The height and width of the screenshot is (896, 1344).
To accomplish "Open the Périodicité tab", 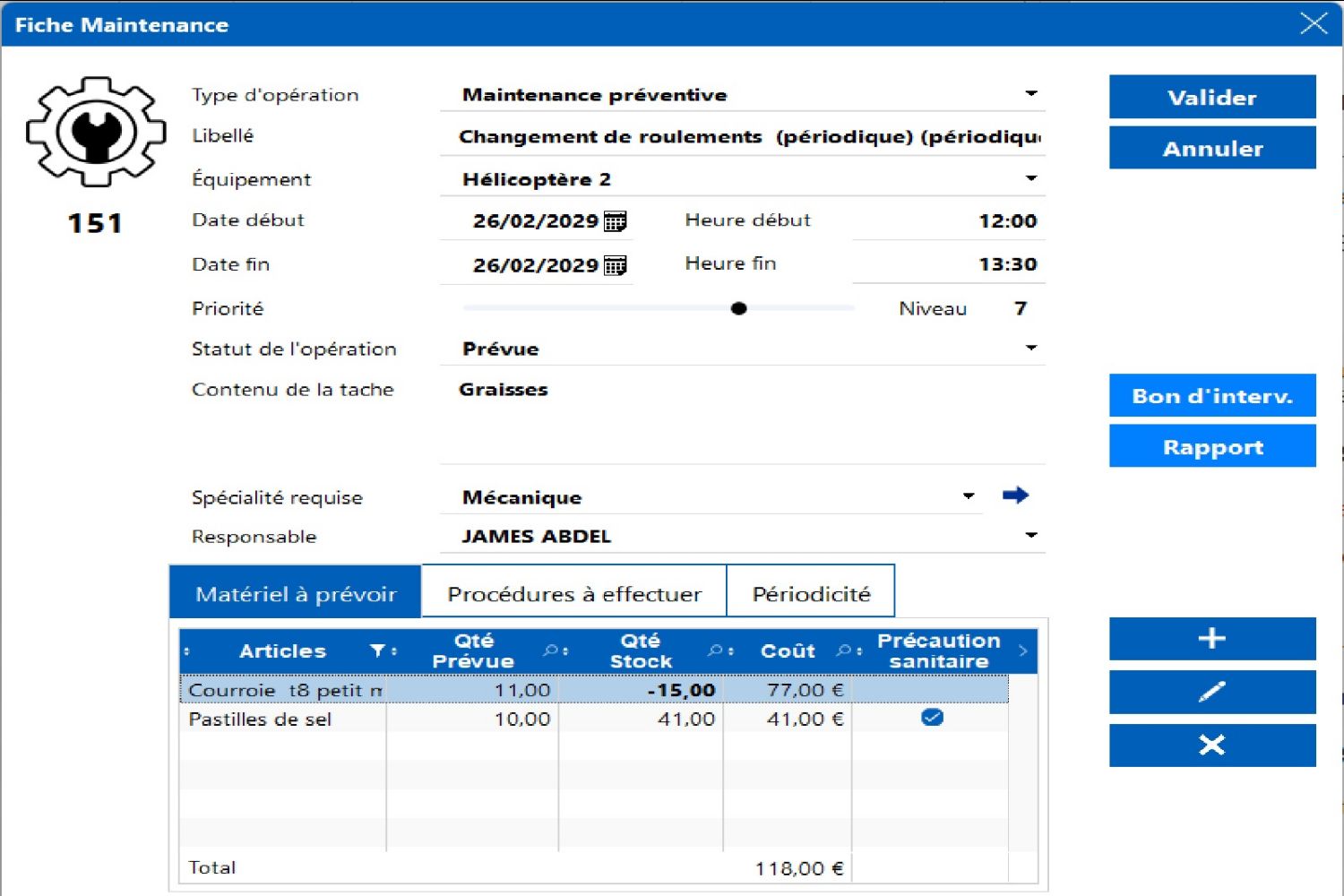I will coord(811,593).
